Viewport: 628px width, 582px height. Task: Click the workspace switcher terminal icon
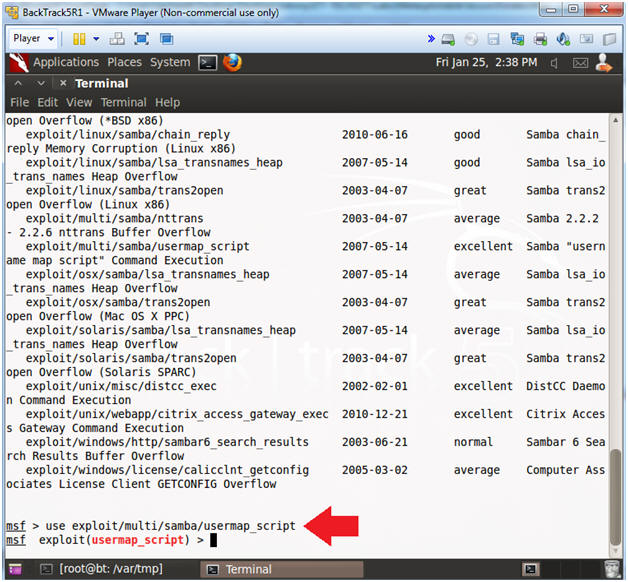pos(531,569)
